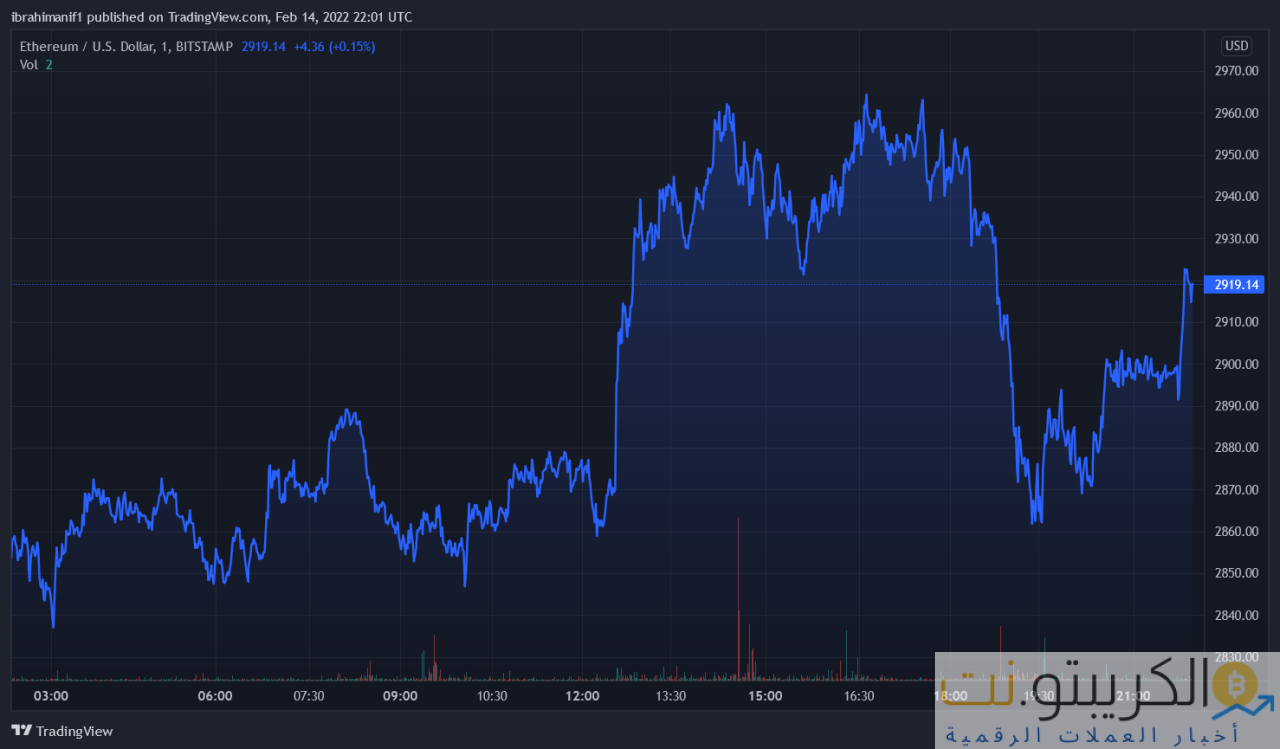This screenshot has width=1280, height=749.
Task: Click the 2830.00 label on price axis
Action: 1236,657
